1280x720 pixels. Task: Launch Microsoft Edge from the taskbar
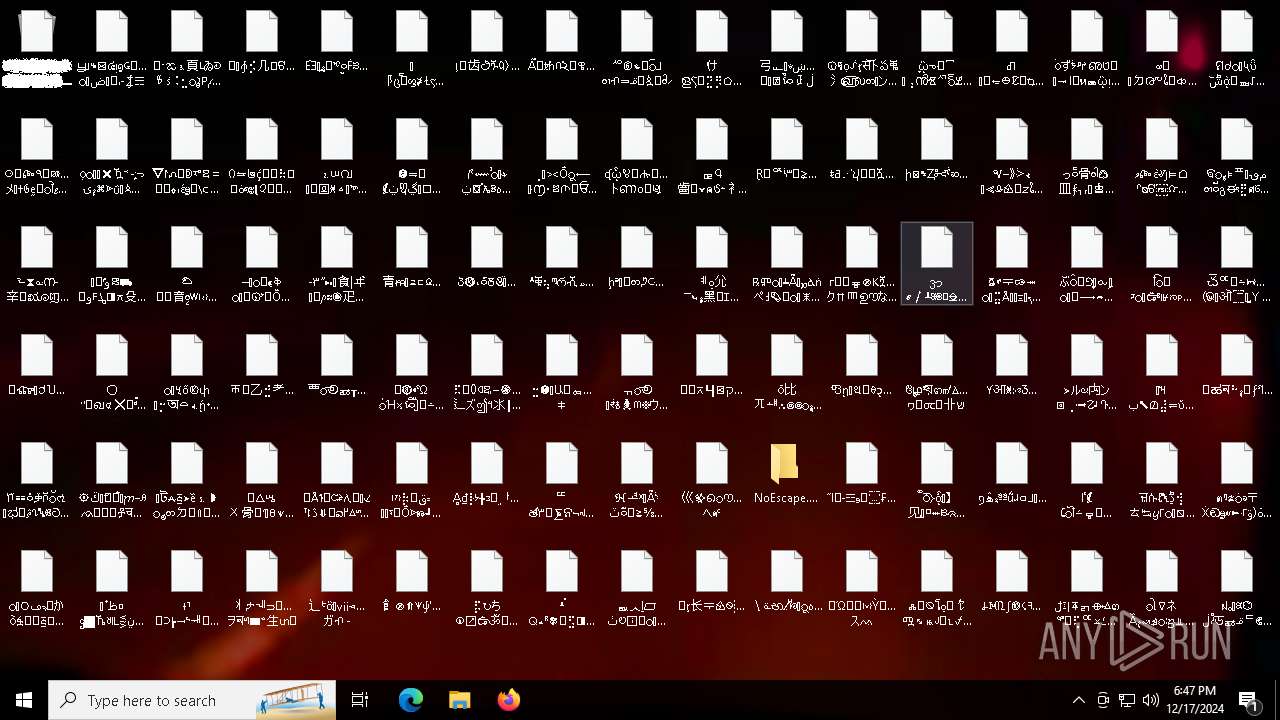pyautogui.click(x=411, y=700)
